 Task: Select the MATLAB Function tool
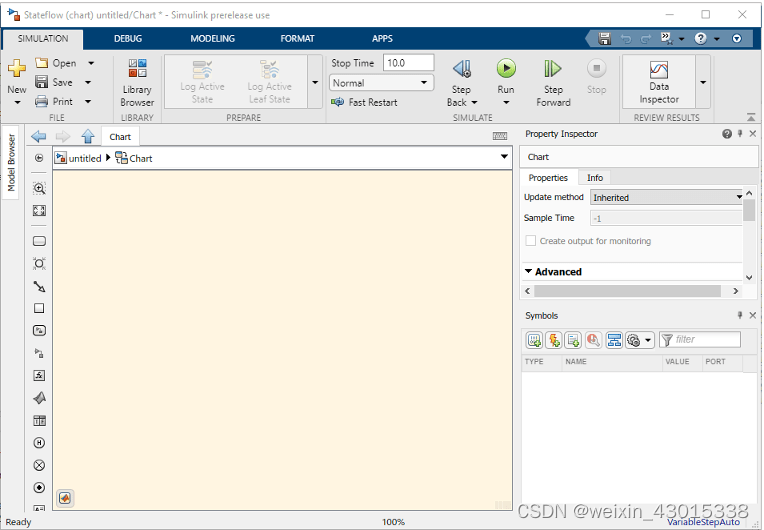pyautogui.click(x=39, y=398)
